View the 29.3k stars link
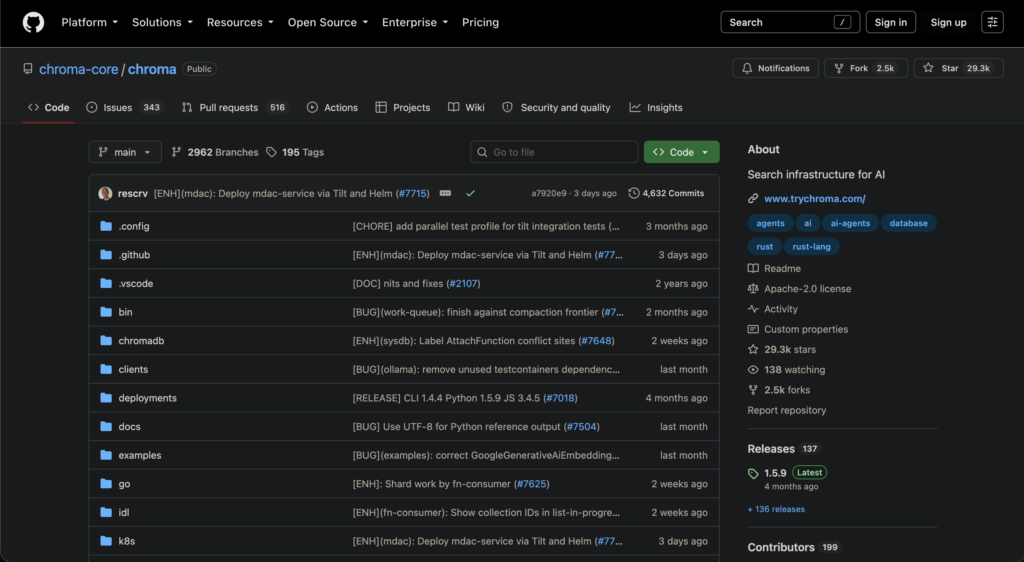 [x=782, y=349]
